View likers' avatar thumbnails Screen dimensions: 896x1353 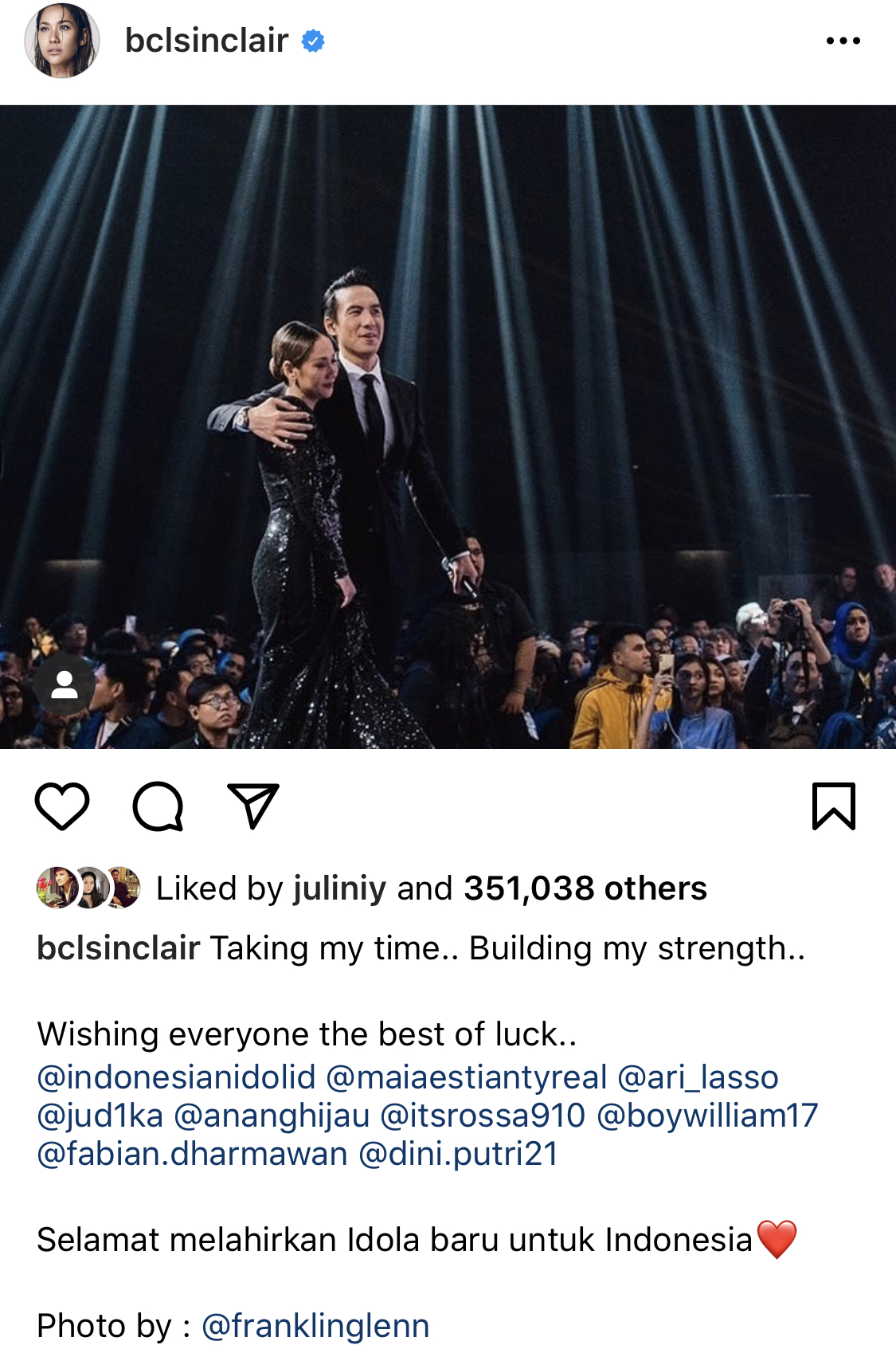88,888
